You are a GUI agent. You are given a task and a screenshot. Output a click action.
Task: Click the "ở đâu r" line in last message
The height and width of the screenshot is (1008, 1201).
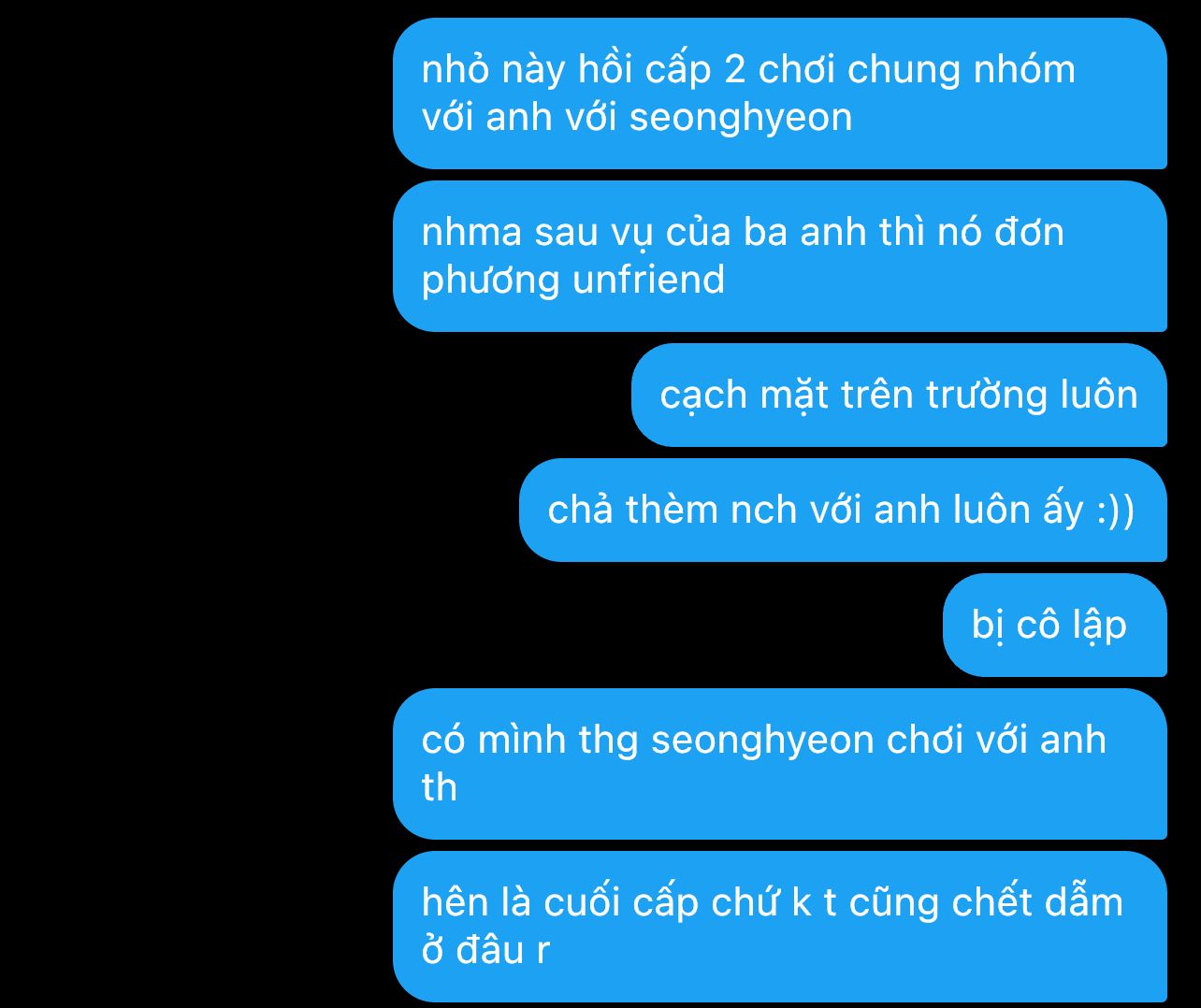[x=485, y=950]
